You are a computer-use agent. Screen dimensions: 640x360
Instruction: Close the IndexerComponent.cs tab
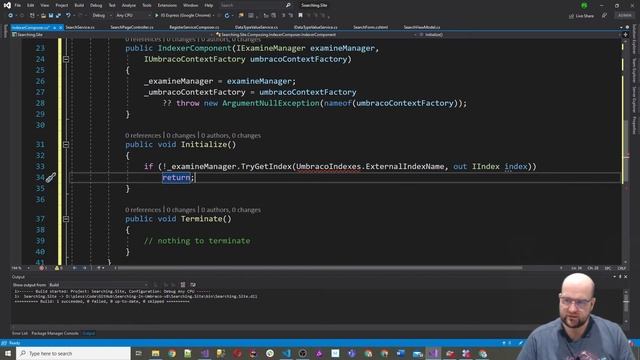point(60,27)
